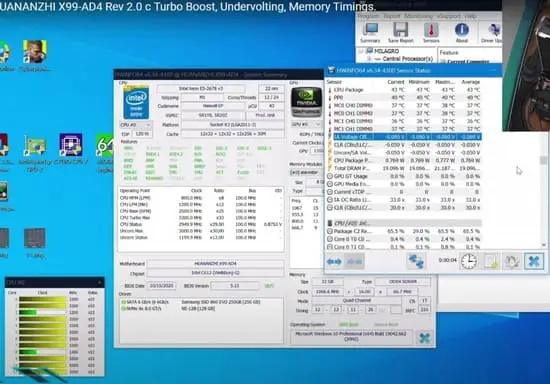Collapse MILAGRO tree node
The width and height of the screenshot is (550, 384).
pos(361,51)
